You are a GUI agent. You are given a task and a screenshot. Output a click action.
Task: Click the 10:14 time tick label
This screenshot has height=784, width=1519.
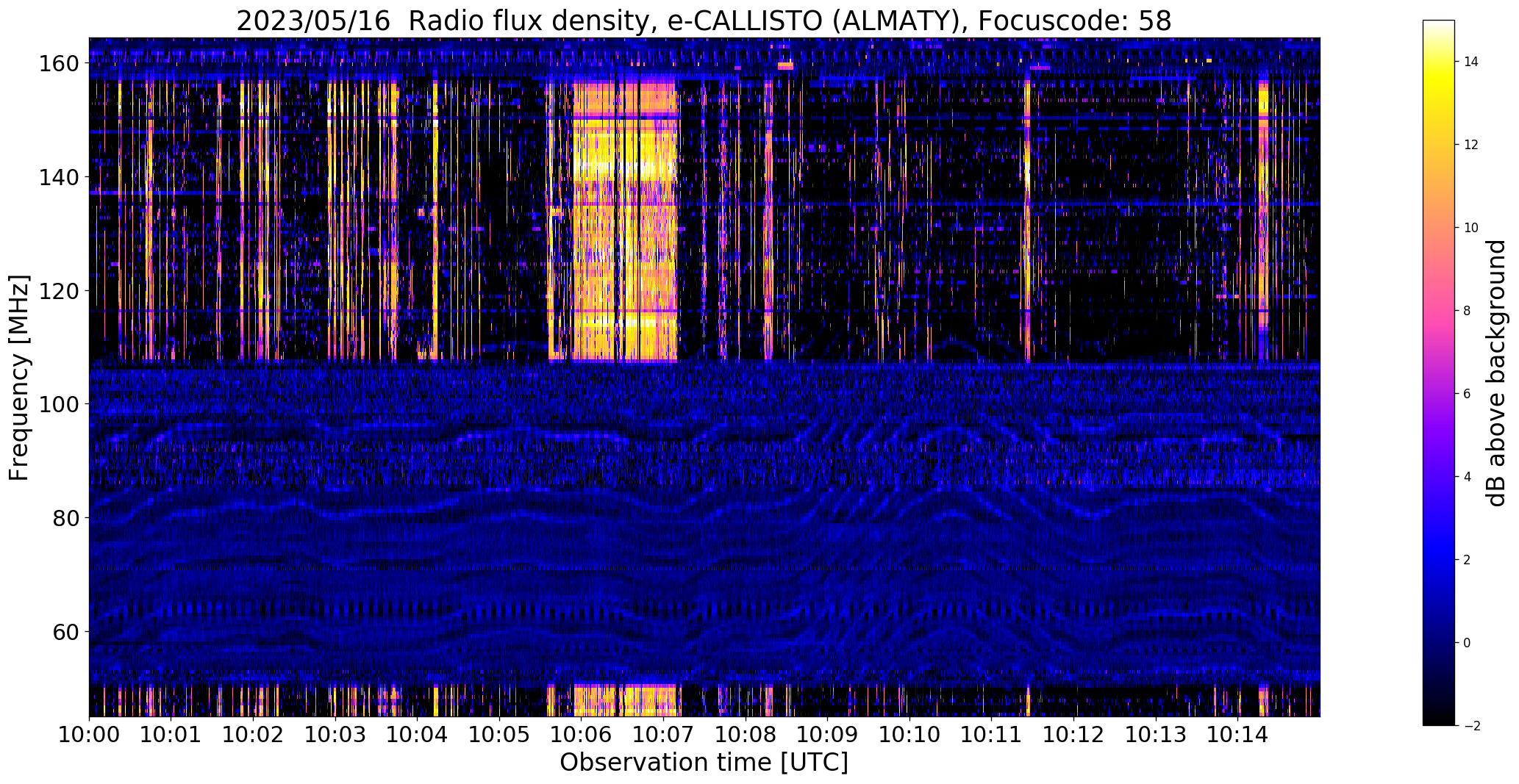coord(1237,736)
